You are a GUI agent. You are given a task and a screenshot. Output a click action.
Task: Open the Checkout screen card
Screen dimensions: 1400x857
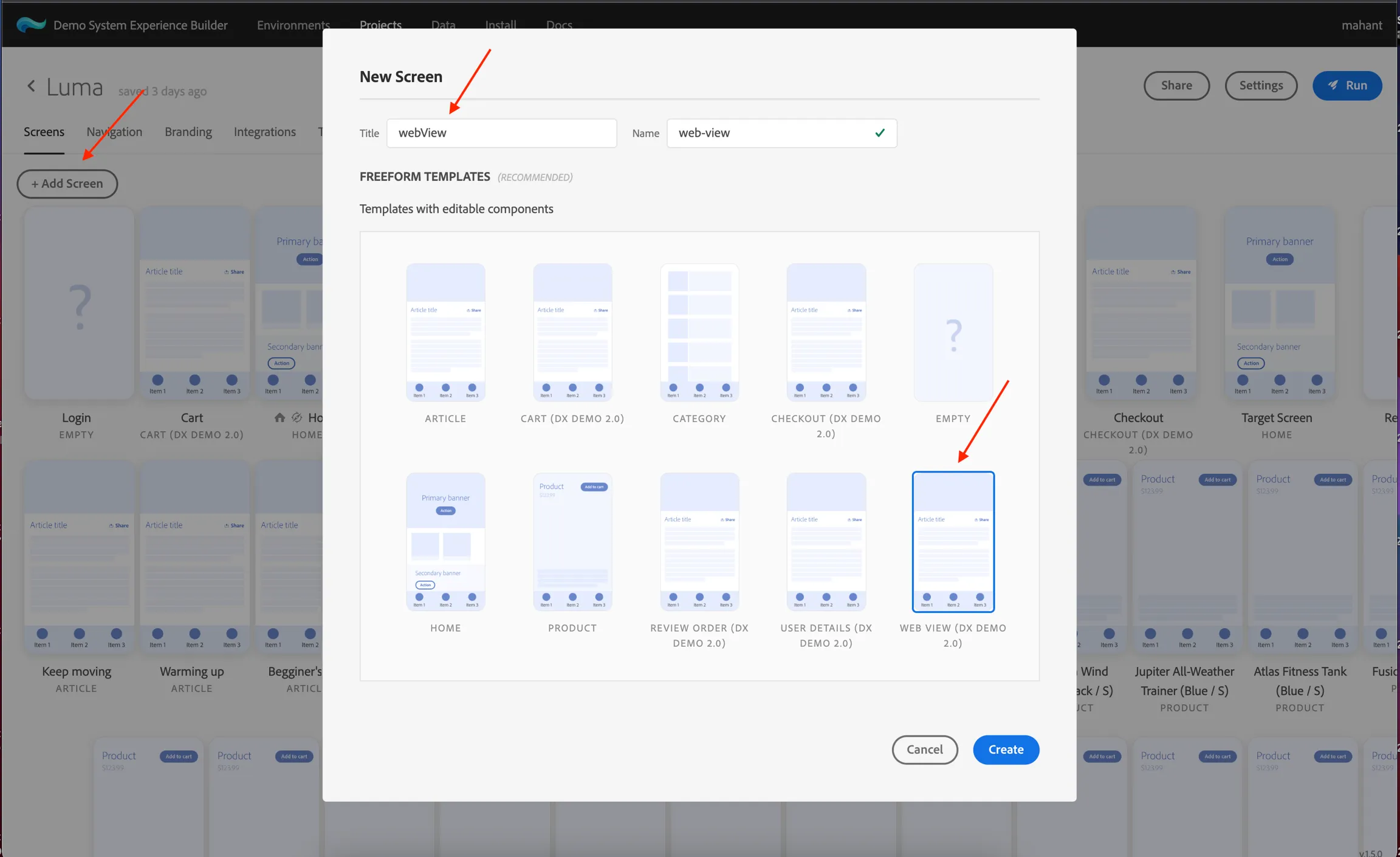pos(1141,302)
